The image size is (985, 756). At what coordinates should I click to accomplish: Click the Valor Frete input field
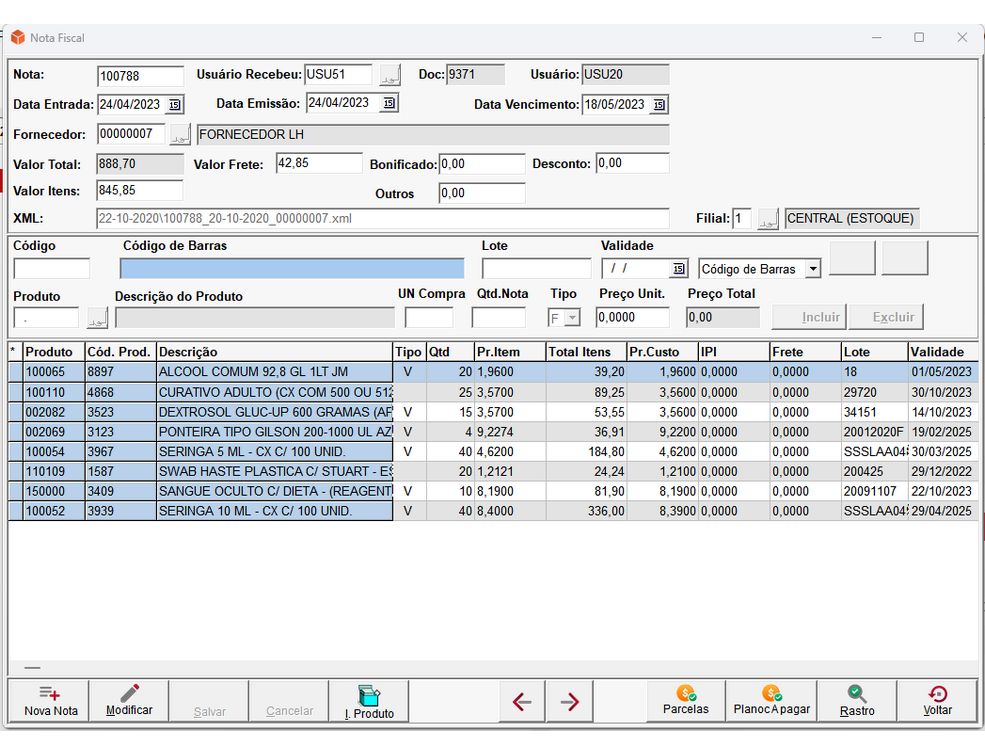[318, 163]
